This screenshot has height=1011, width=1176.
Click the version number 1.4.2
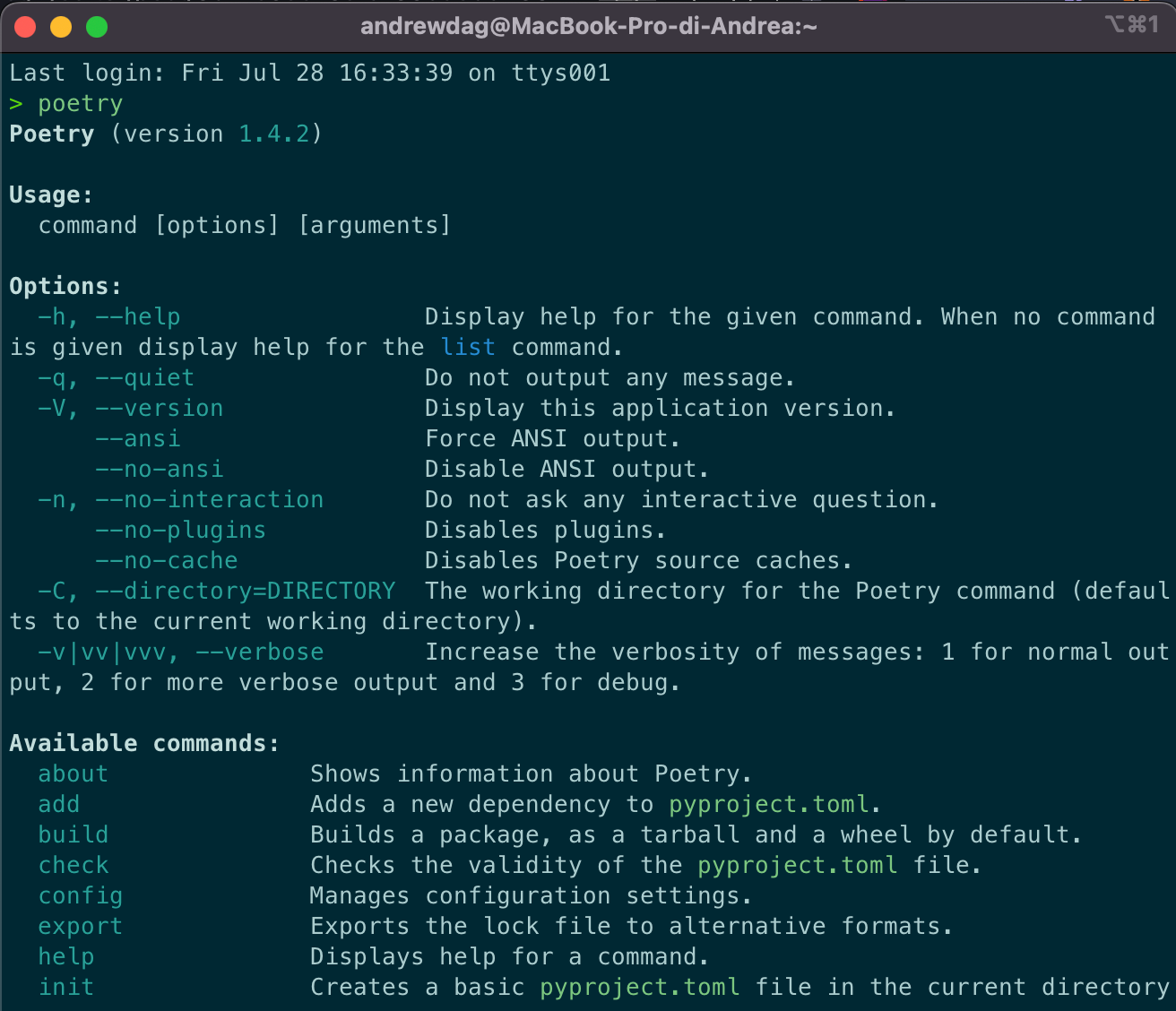(x=274, y=134)
